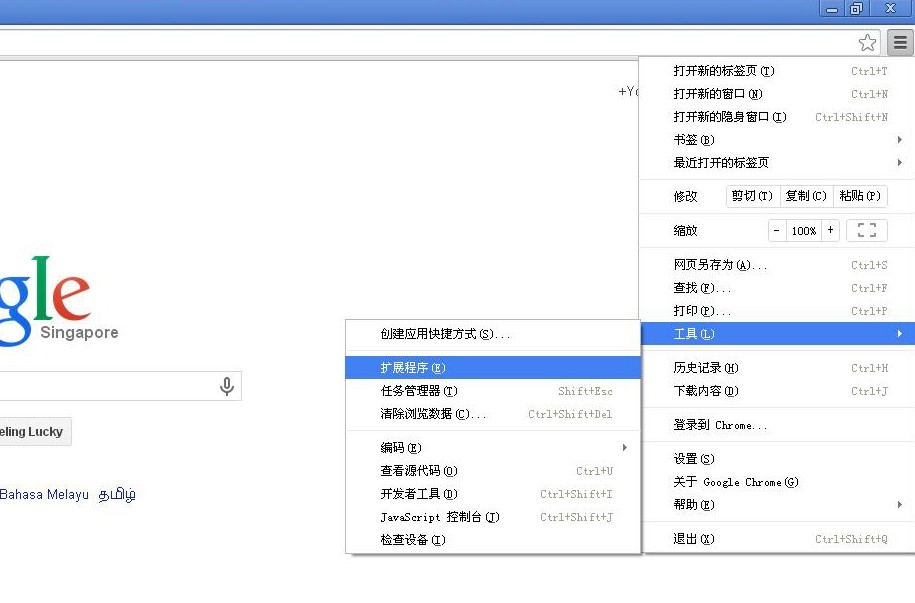Image resolution: width=915 pixels, height=603 pixels.
Task: Click the 剪切 cut button
Action: coord(752,196)
